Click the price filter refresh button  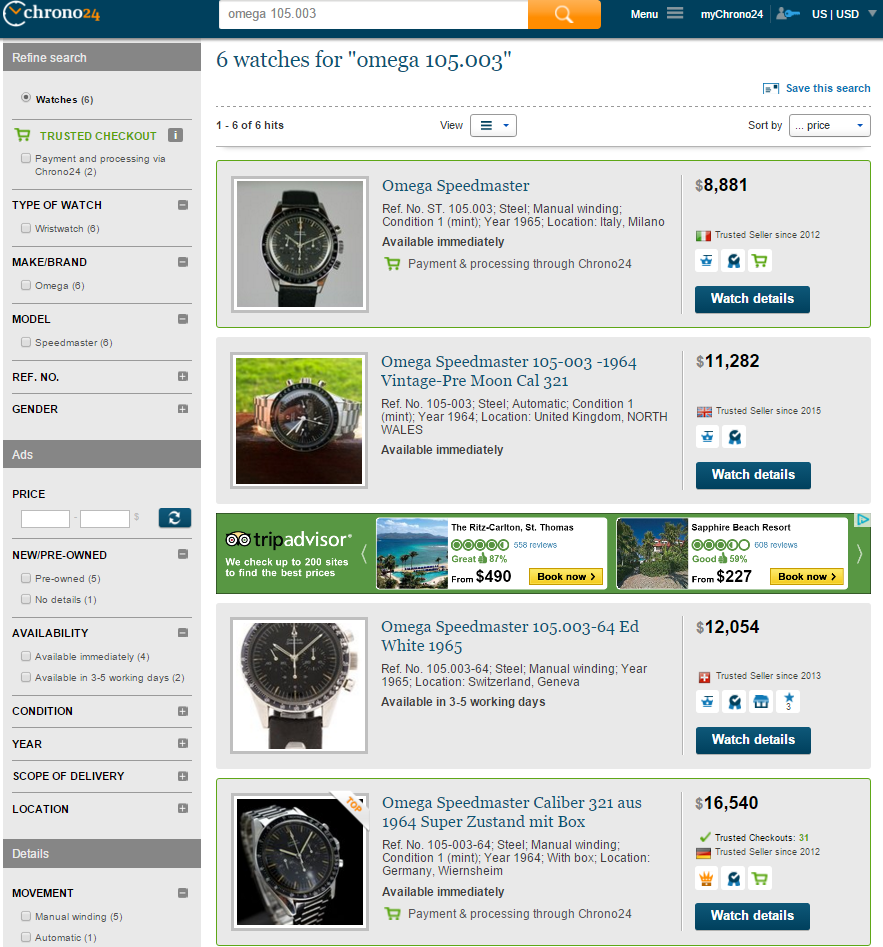174,517
